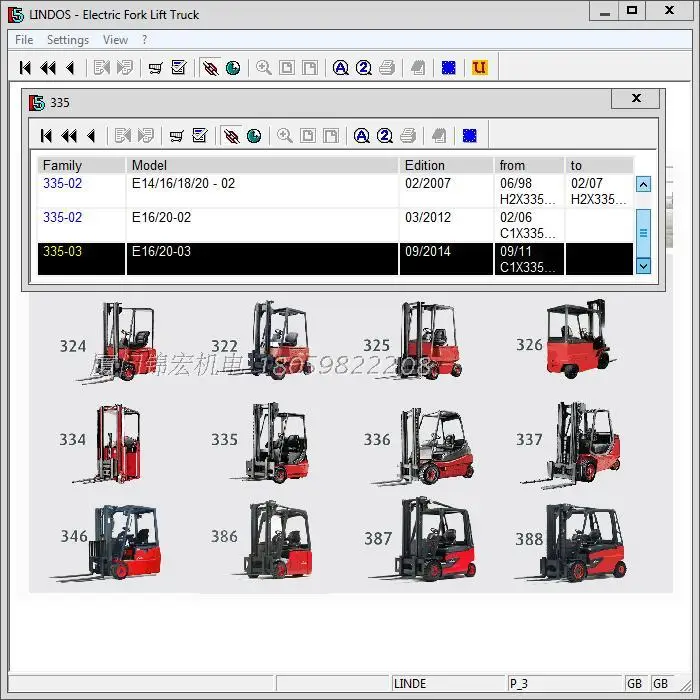The image size is (700, 700).
Task: Click the table scrollbar thumb
Action: [x=643, y=233]
